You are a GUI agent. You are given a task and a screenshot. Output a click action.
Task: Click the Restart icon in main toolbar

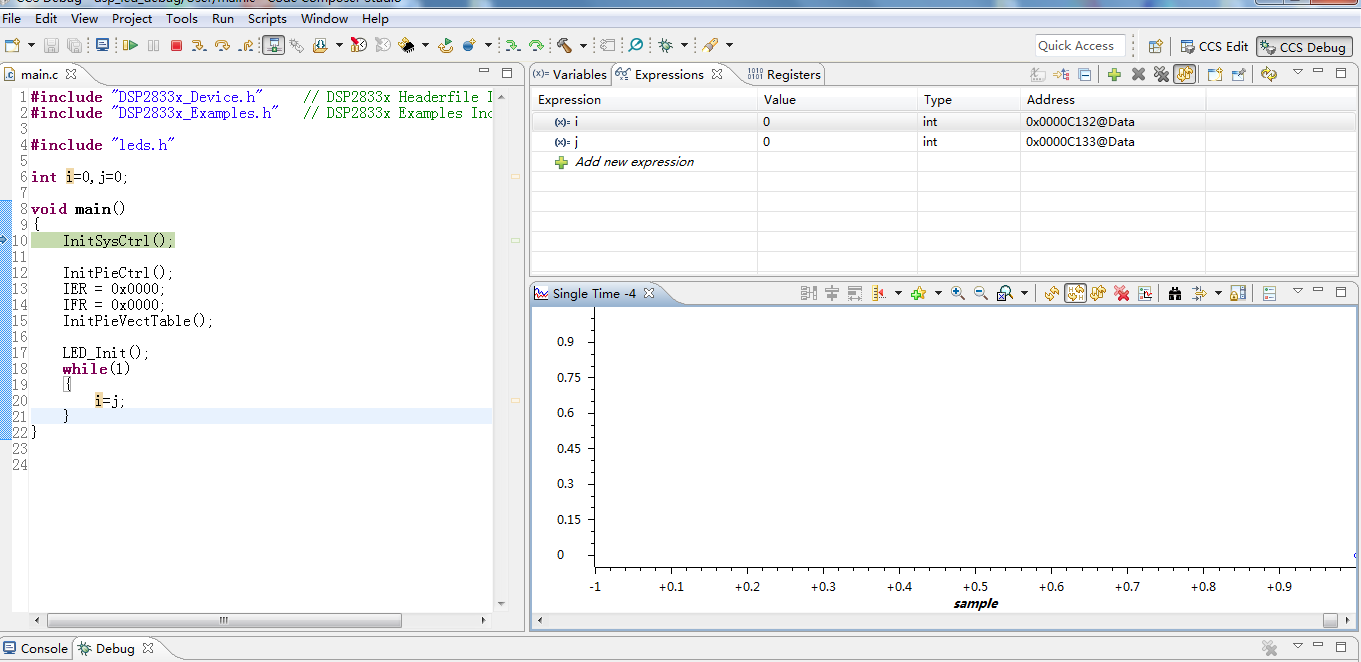coord(445,45)
